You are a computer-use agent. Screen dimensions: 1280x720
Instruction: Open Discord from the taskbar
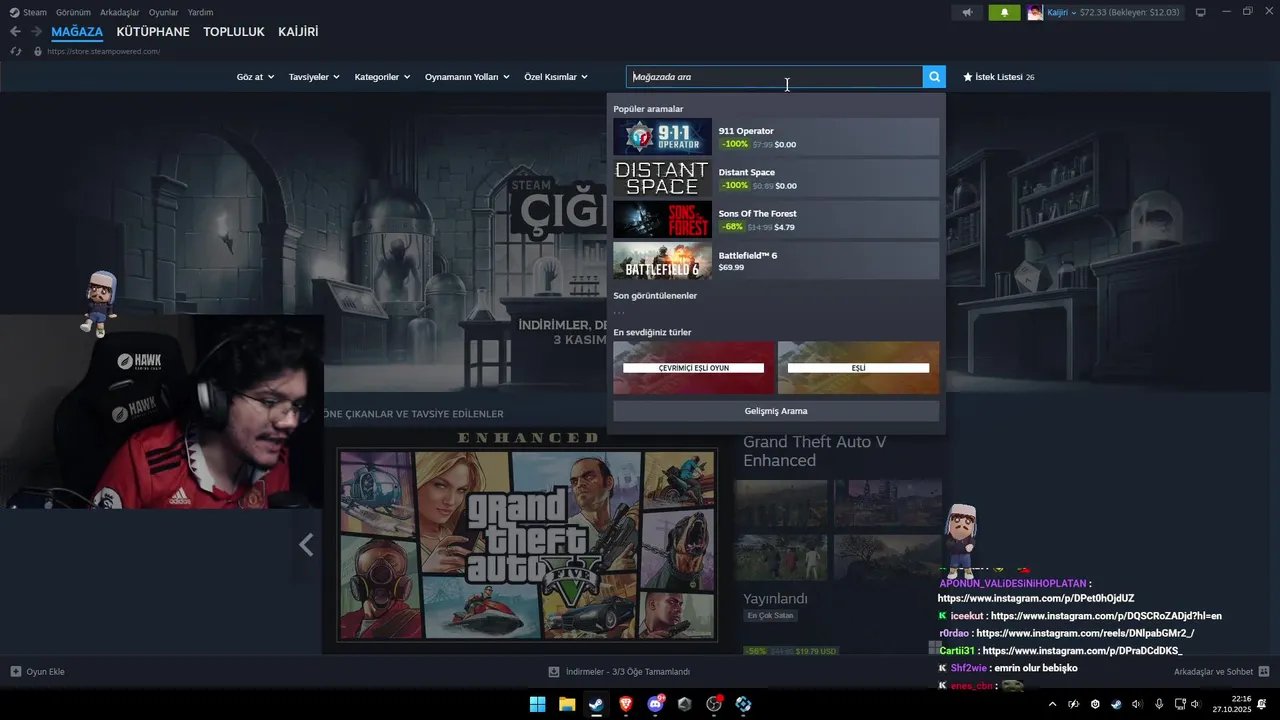coord(655,704)
